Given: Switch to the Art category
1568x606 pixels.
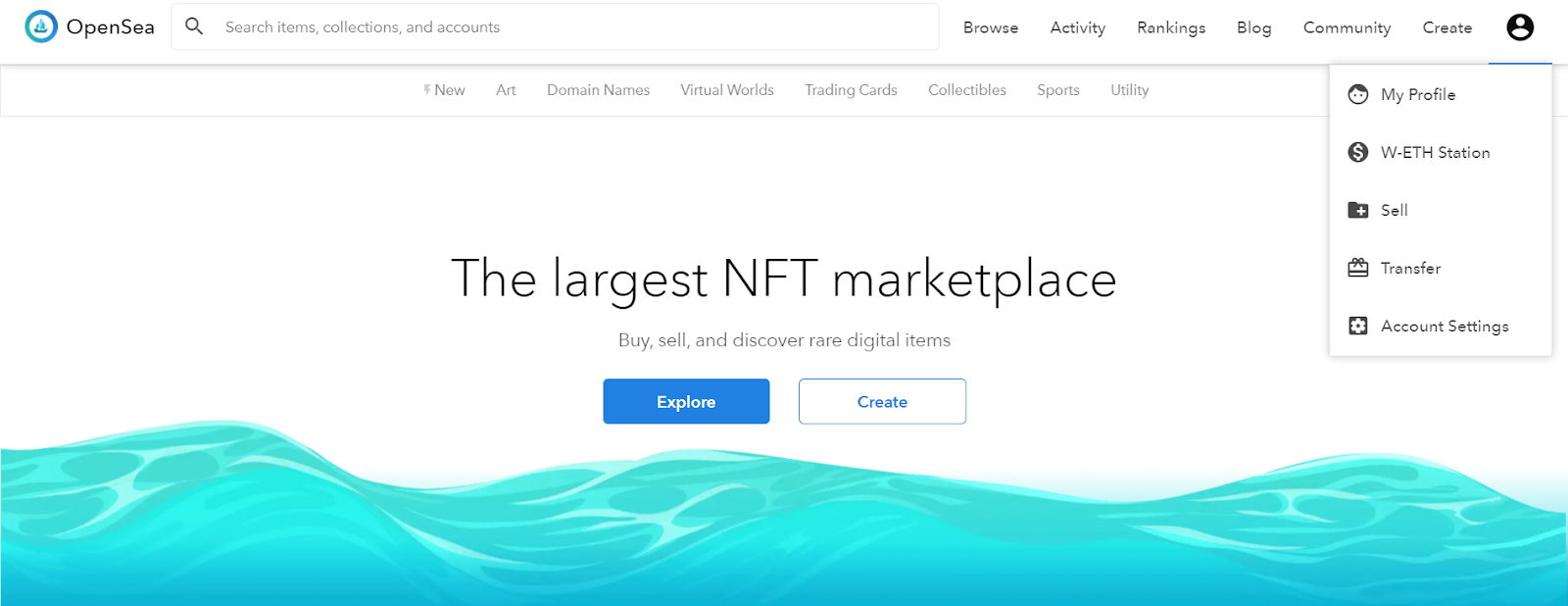Looking at the screenshot, I should pos(506,89).
